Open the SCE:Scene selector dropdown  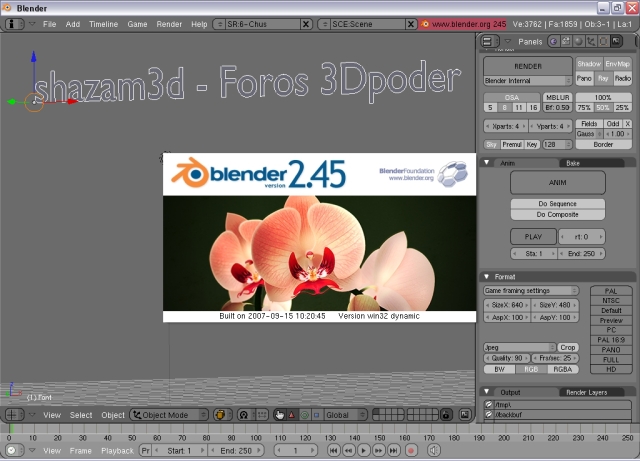(x=324, y=24)
